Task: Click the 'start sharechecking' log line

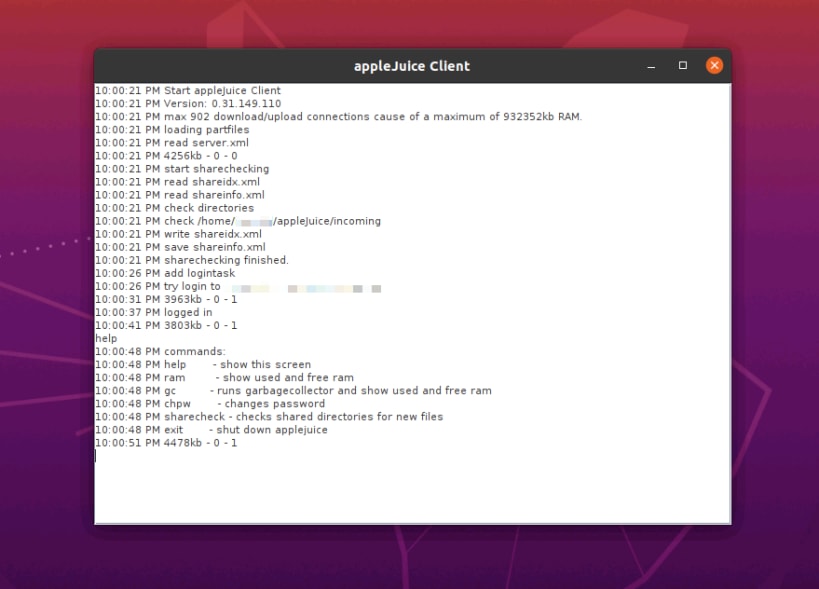Action: [x=182, y=169]
